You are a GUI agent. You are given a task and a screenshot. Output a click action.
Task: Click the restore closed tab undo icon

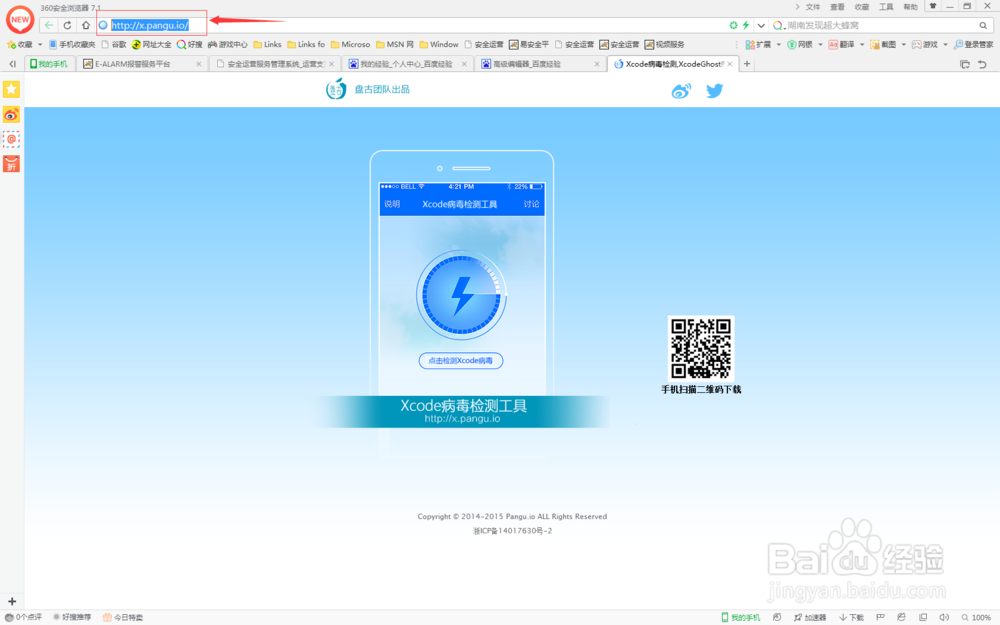click(982, 64)
